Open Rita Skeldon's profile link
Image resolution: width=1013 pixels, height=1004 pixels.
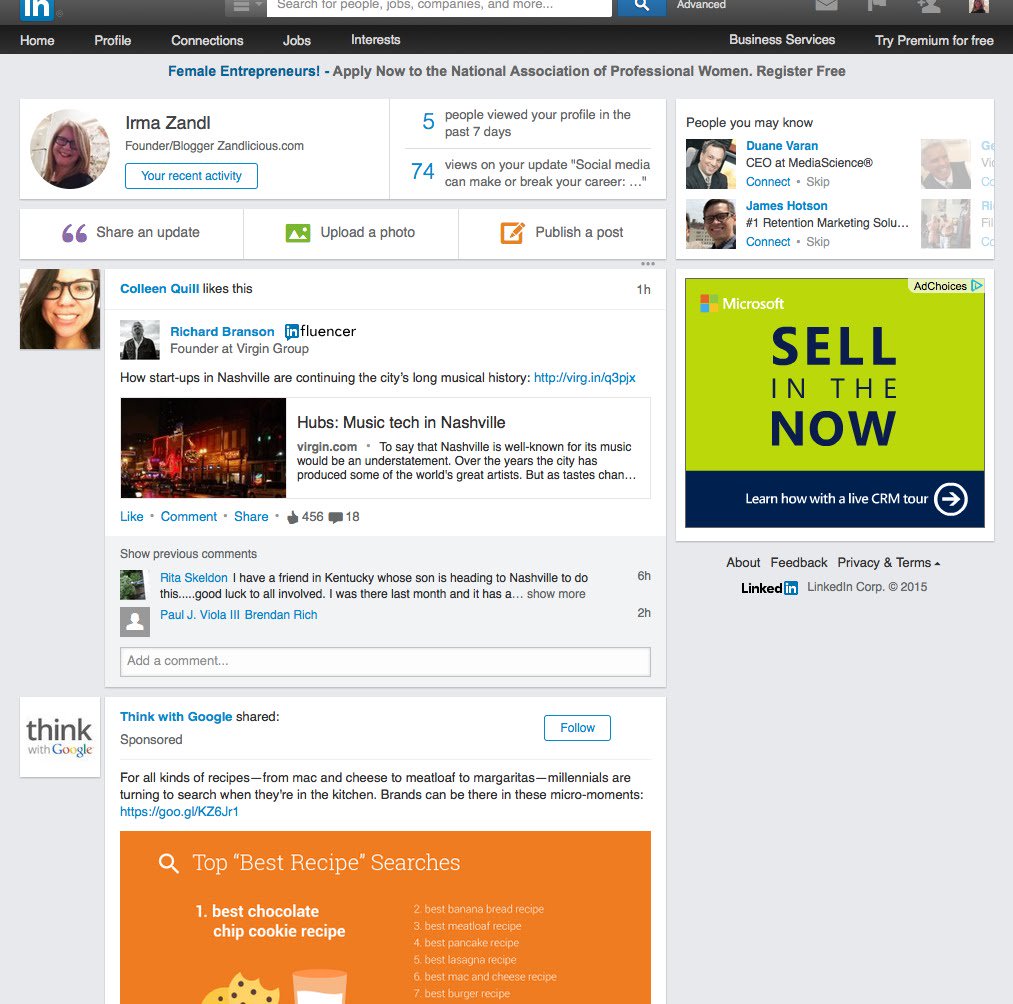pyautogui.click(x=194, y=578)
